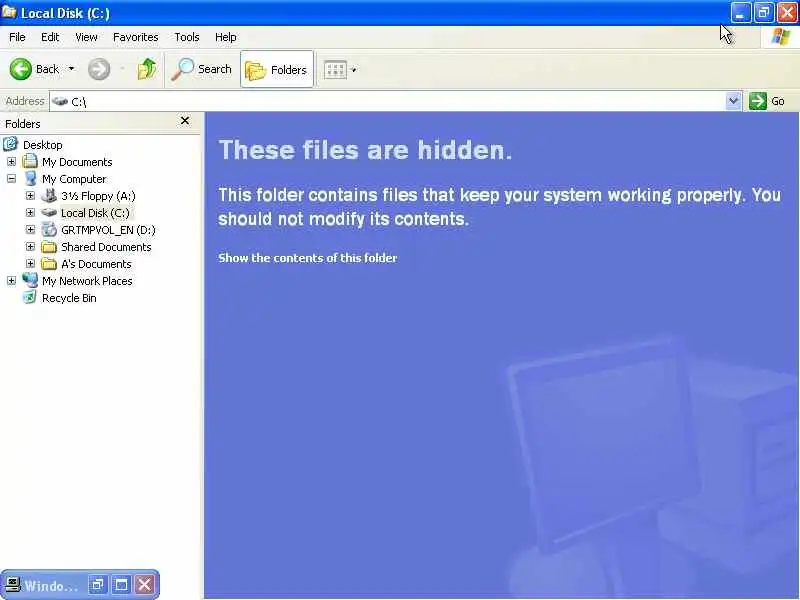Open the Favorites menu
800x600 pixels.
[136, 37]
